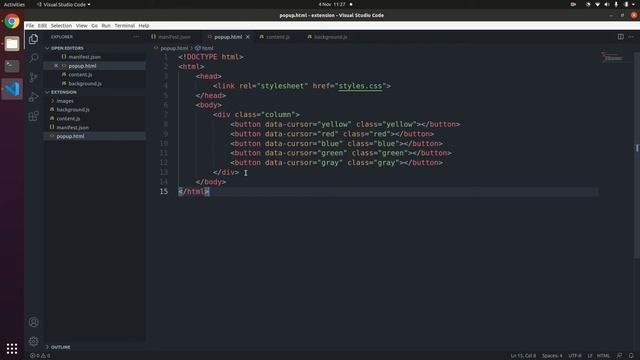The width and height of the screenshot is (640, 360).
Task: Change language mode via HTML entry
Action: coord(603,356)
